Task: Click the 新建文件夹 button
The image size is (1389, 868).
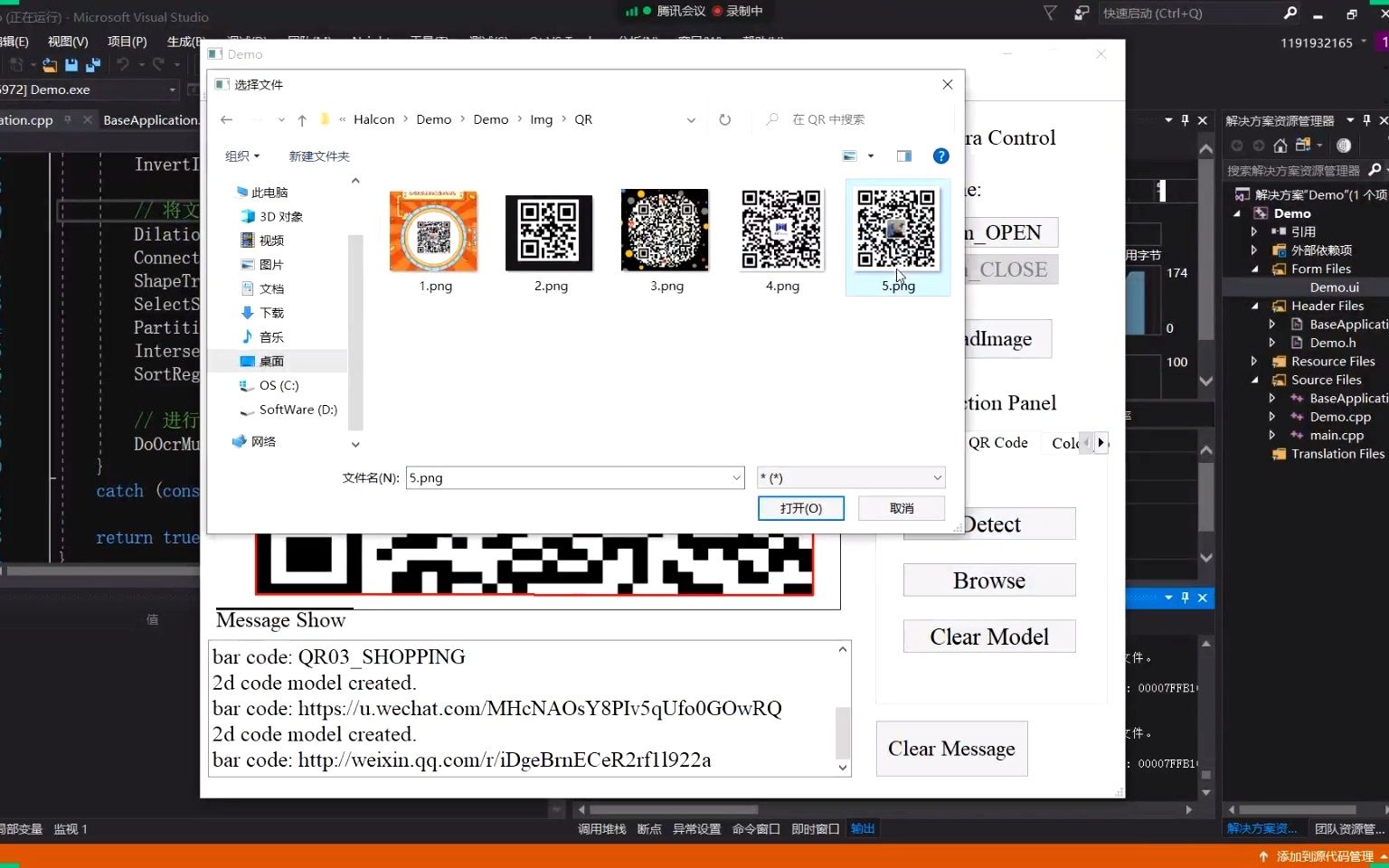Action: click(x=319, y=156)
